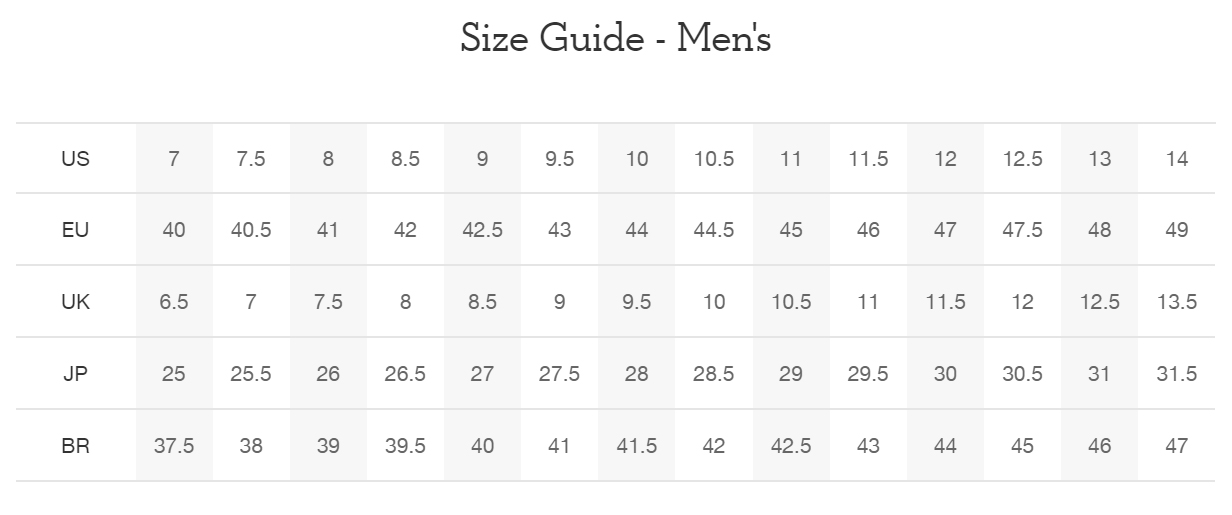Viewport: 1232px width, 515px height.
Task: Click EU size 49 cell
Action: [x=1177, y=230]
